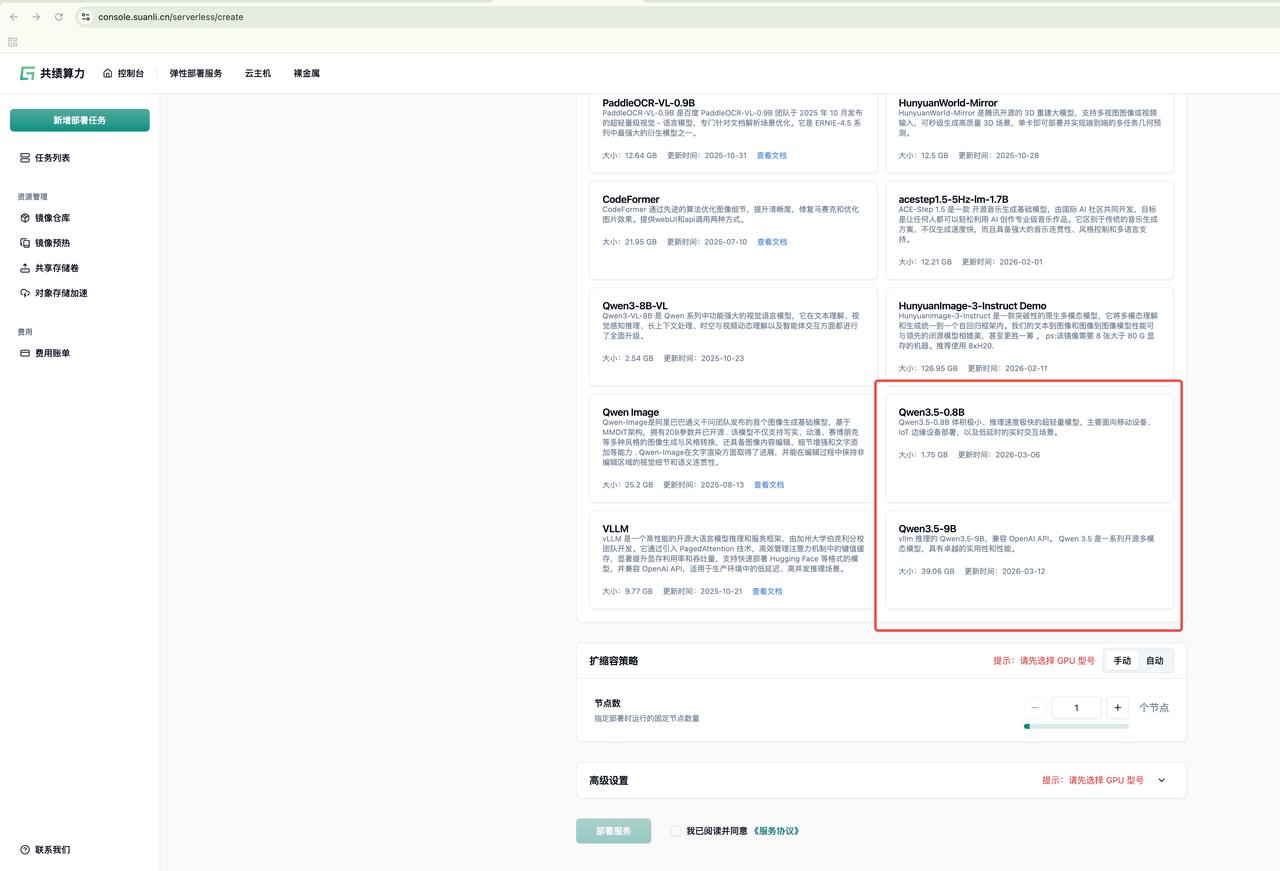The image size is (1280, 871).
Task: Click 联系我们 at sidebar bottom
Action: click(x=52, y=850)
